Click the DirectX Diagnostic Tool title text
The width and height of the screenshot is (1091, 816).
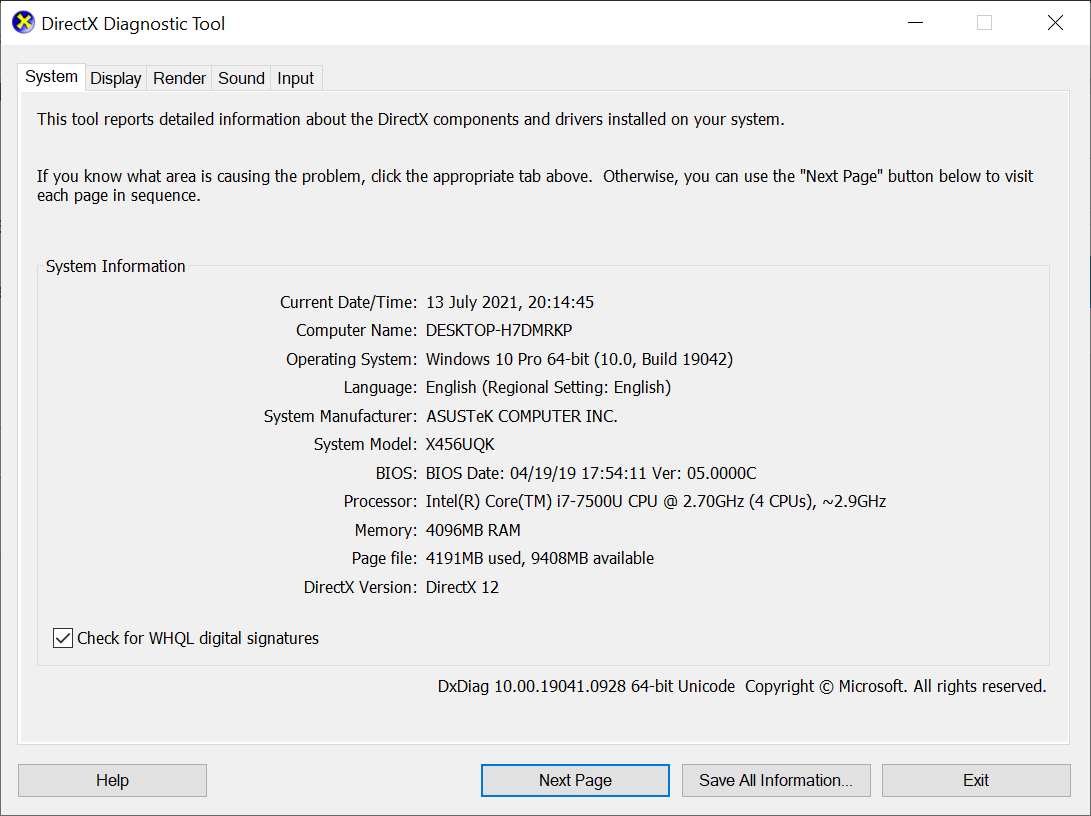click(x=133, y=24)
